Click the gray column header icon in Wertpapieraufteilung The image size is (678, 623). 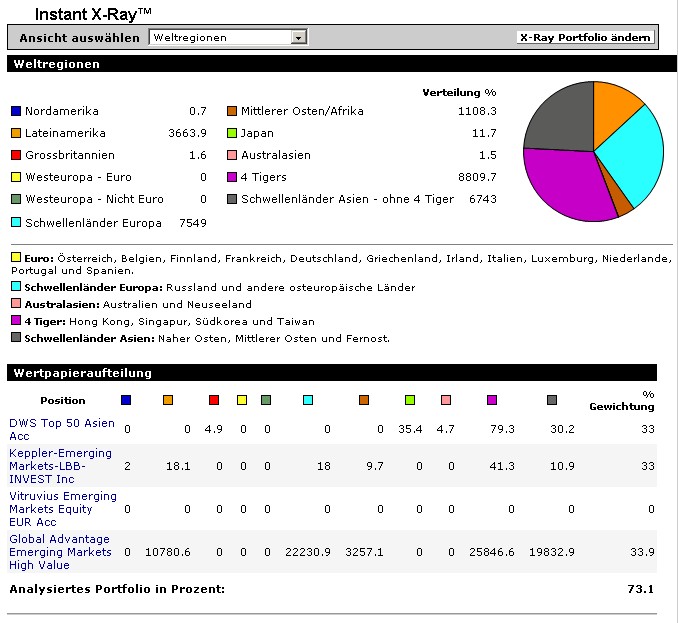click(552, 400)
